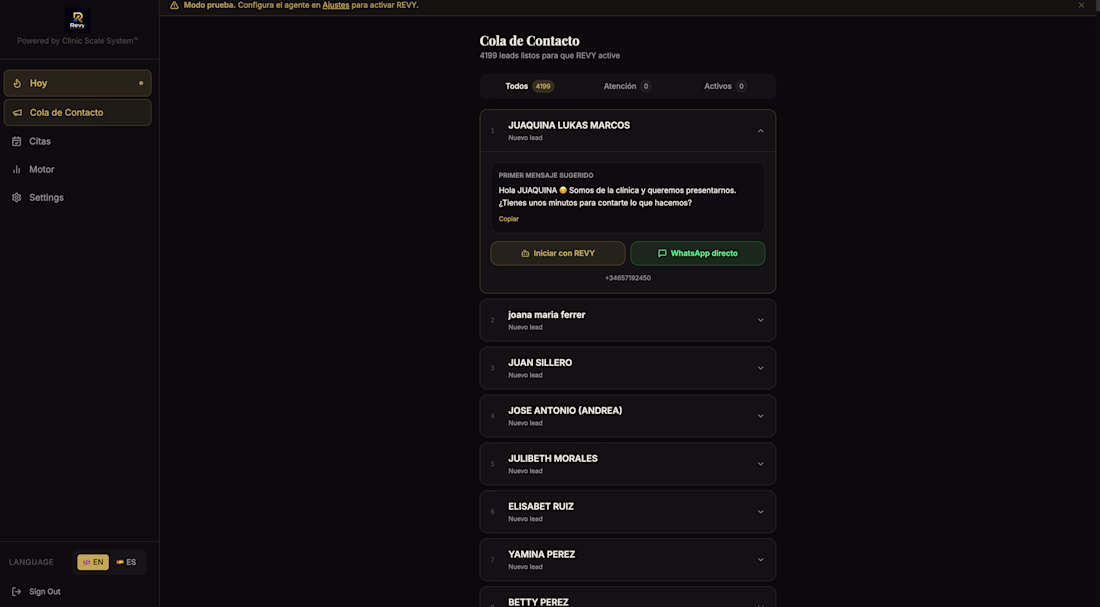The image size is (1100, 607).
Task: Click the WhatsApp directo button
Action: pyautogui.click(x=698, y=253)
